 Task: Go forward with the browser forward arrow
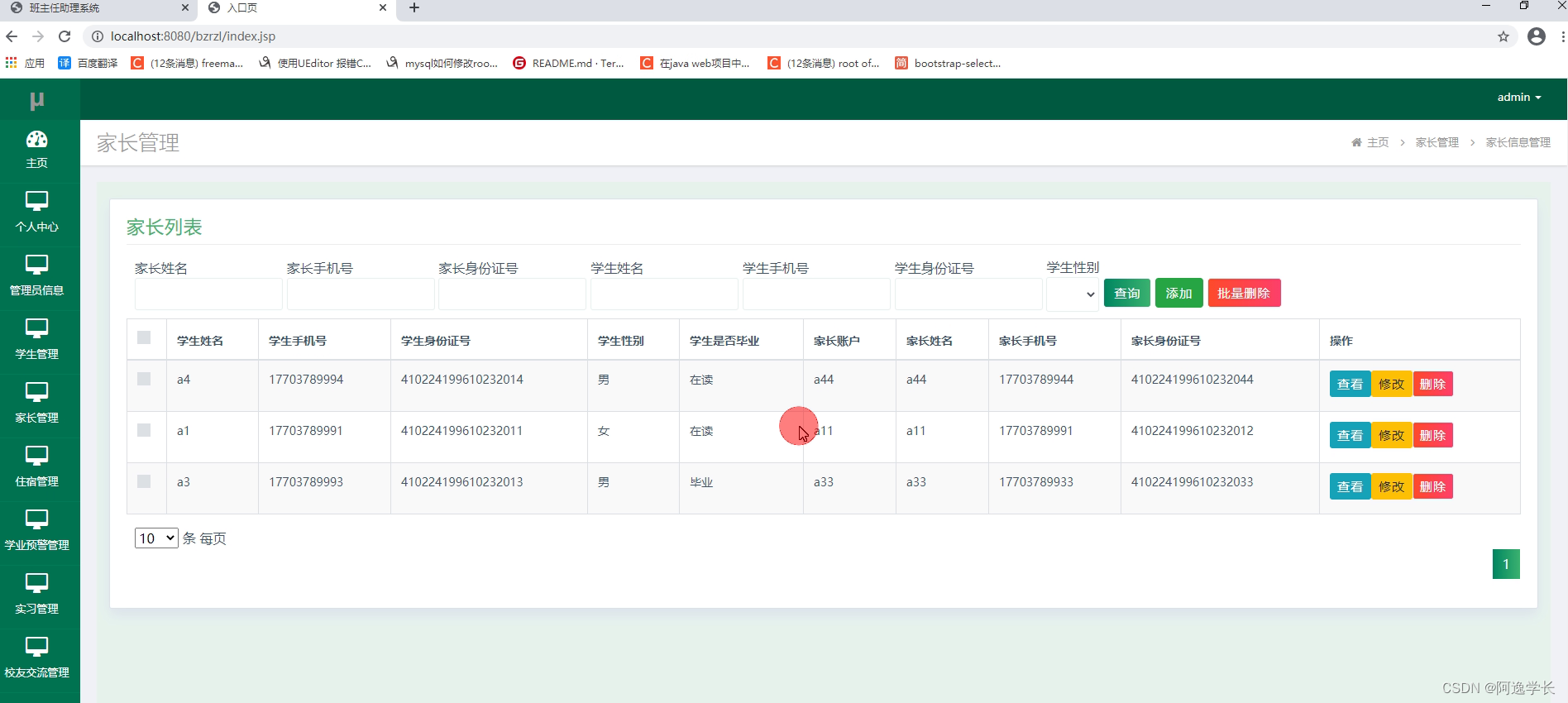(38, 36)
